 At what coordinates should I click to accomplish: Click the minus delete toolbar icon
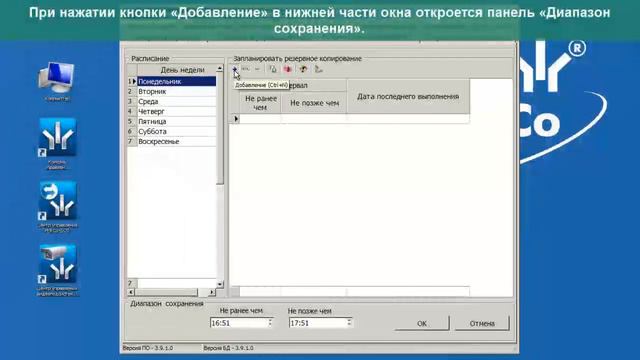point(257,69)
